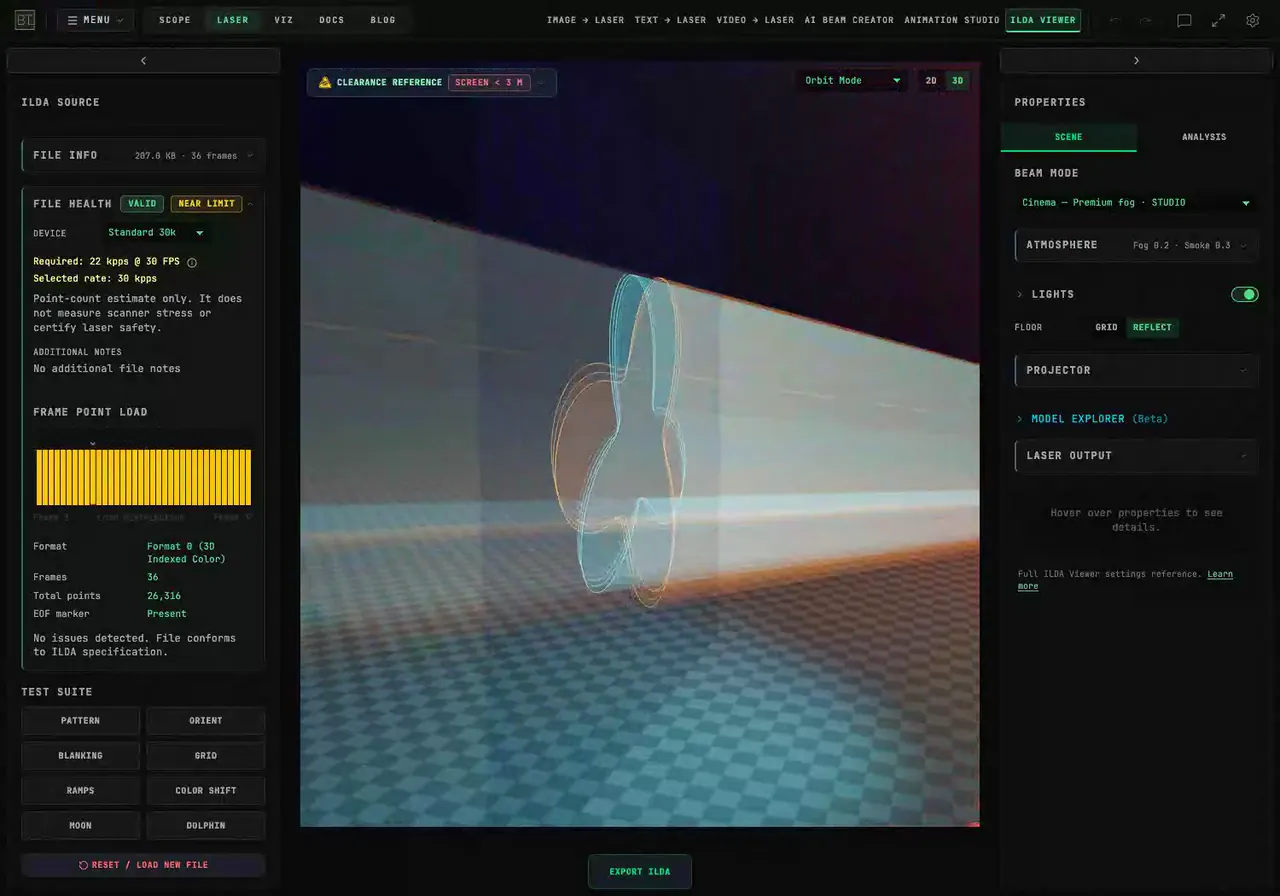Click the BL logo icon
Viewport: 1280px width, 896px height.
(x=25, y=20)
